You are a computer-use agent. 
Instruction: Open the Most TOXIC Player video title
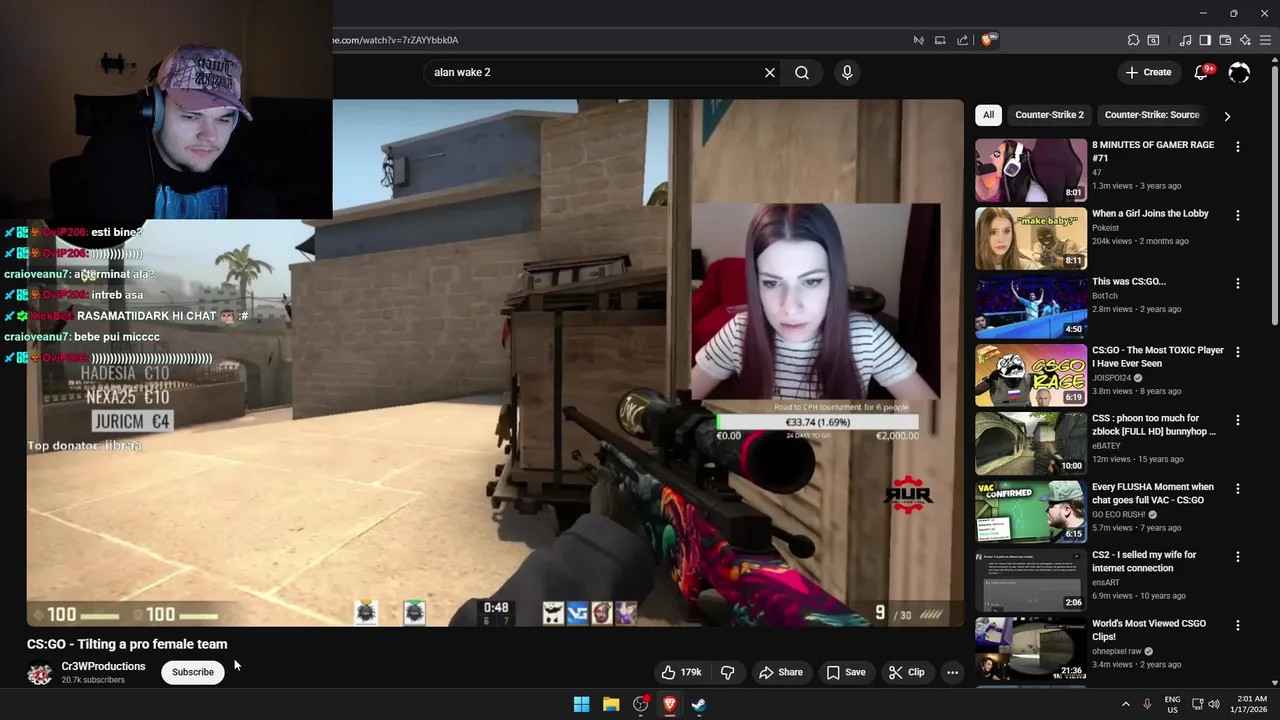coord(1158,357)
